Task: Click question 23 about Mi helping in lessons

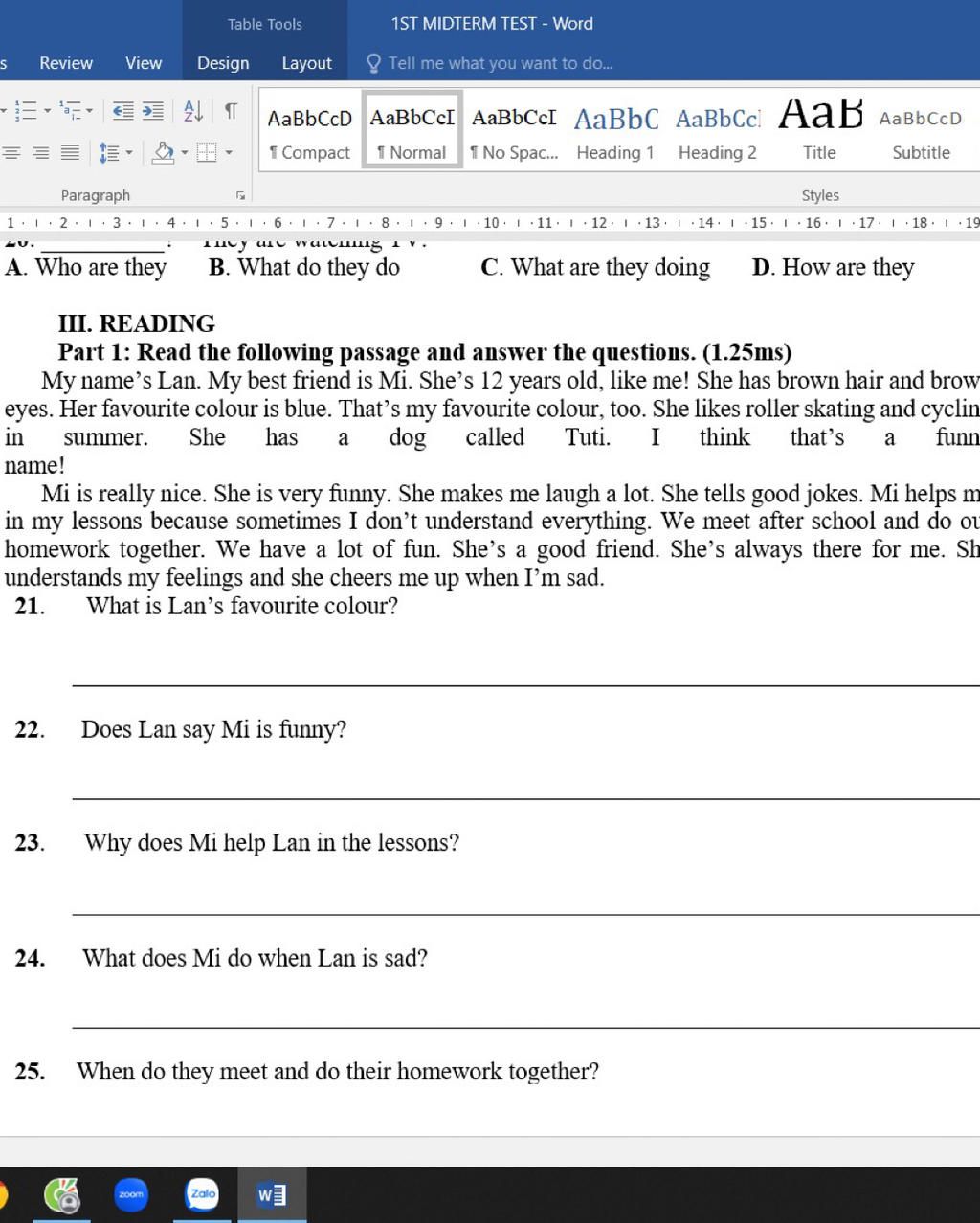Action: (x=272, y=843)
